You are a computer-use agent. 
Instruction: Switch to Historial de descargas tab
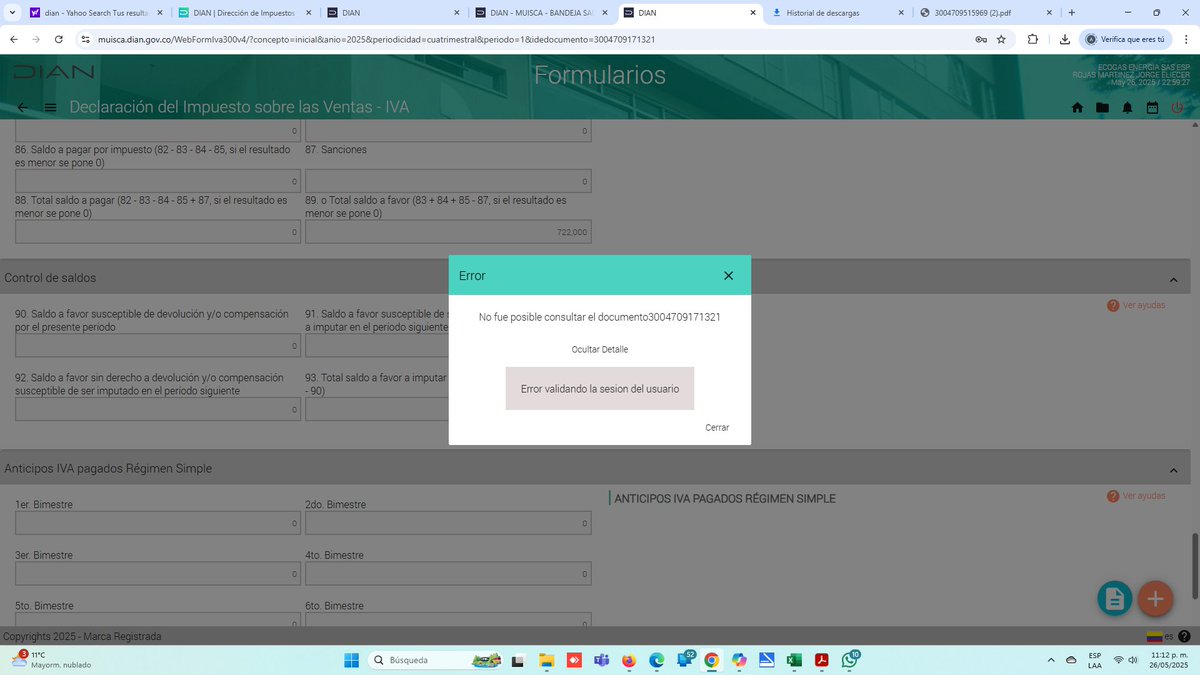pyautogui.click(x=840, y=12)
